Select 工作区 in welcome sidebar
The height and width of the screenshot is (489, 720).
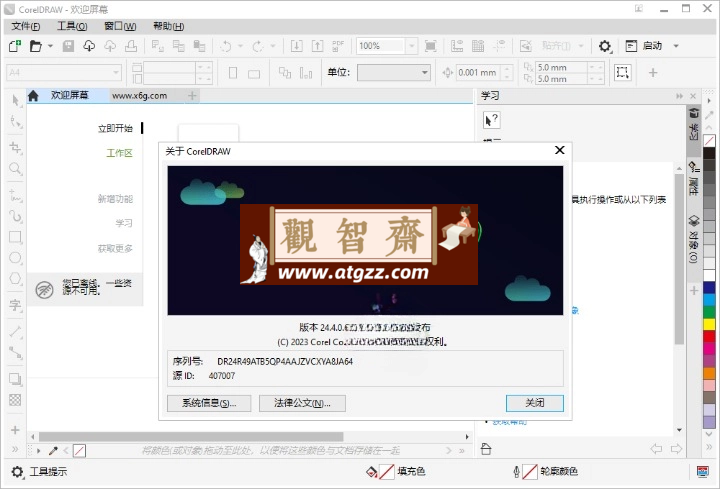[x=119, y=153]
